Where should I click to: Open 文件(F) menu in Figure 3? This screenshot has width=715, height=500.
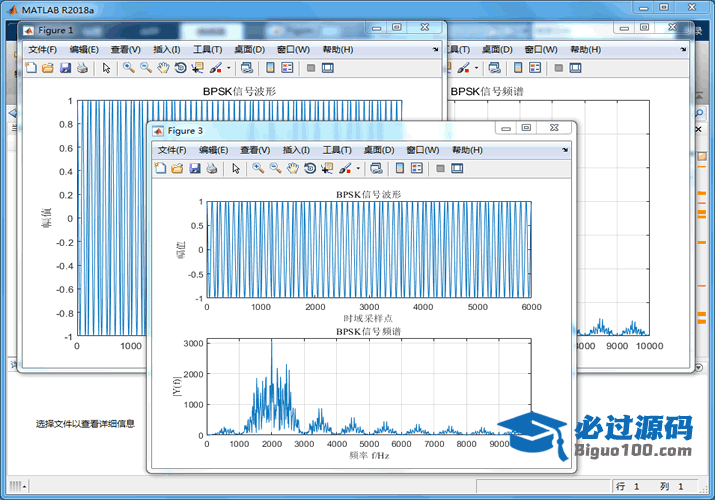[x=172, y=150]
